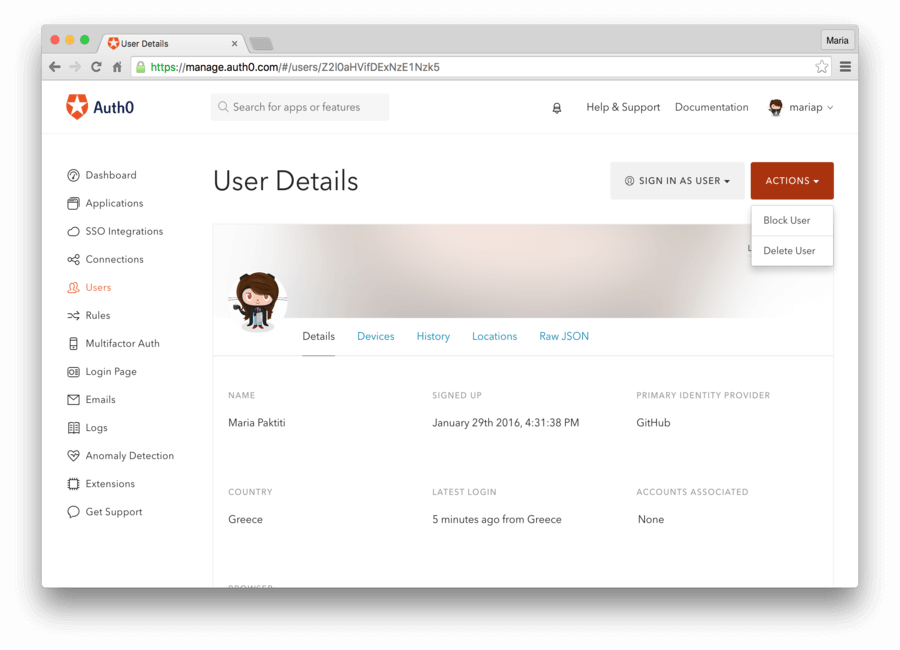Switch to the Details tab
This screenshot has width=900, height=650.
[319, 336]
